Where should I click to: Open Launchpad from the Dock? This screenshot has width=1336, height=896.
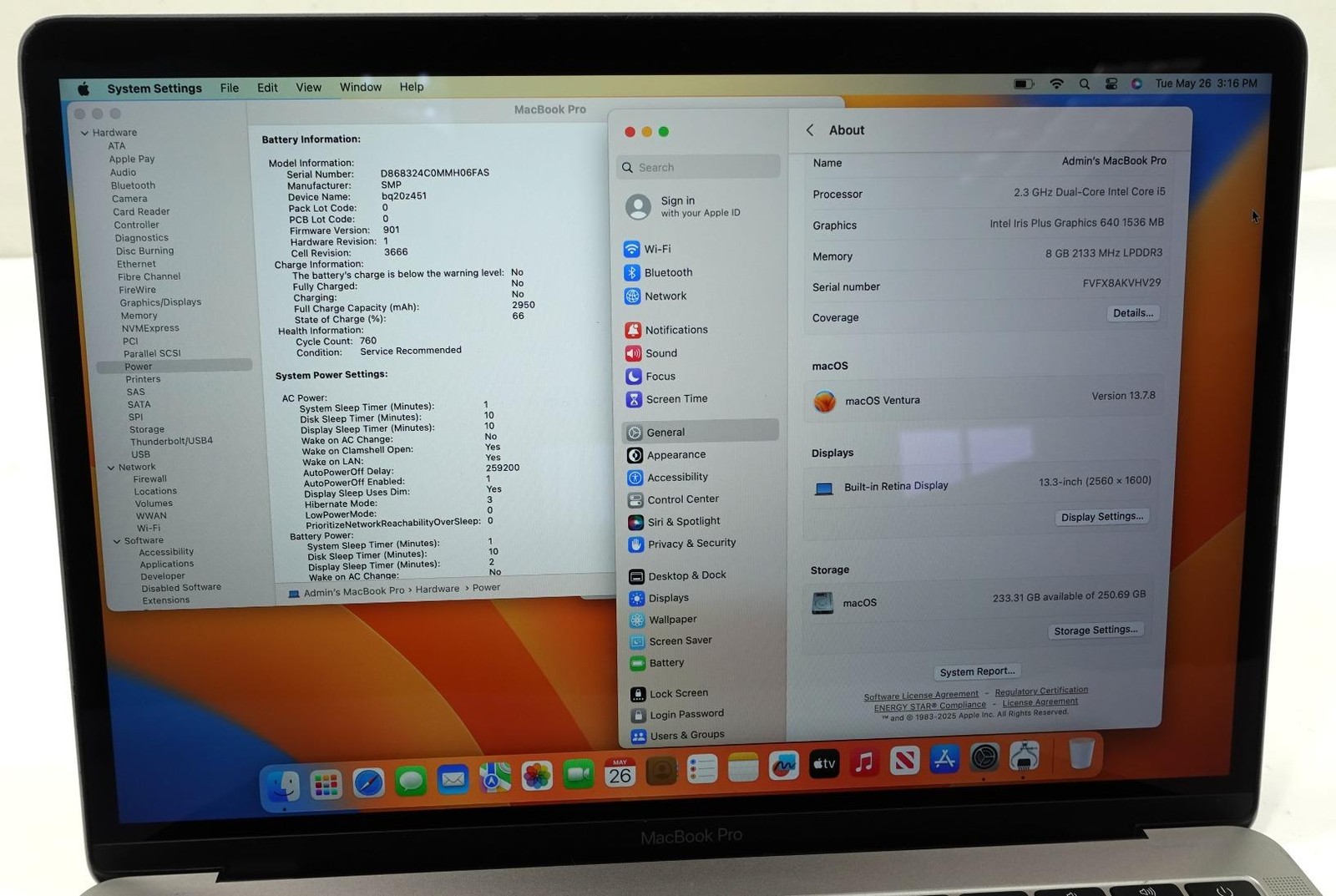[326, 784]
